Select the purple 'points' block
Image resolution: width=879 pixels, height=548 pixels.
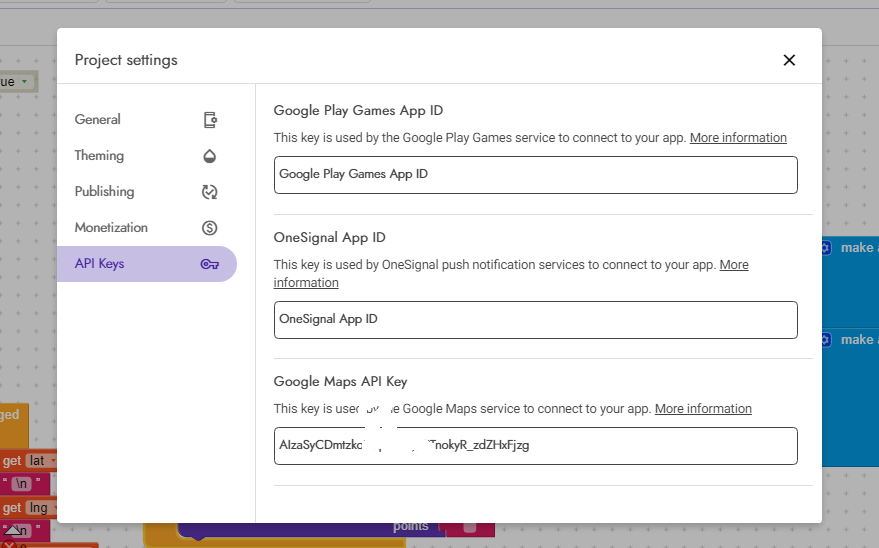pyautogui.click(x=410, y=527)
